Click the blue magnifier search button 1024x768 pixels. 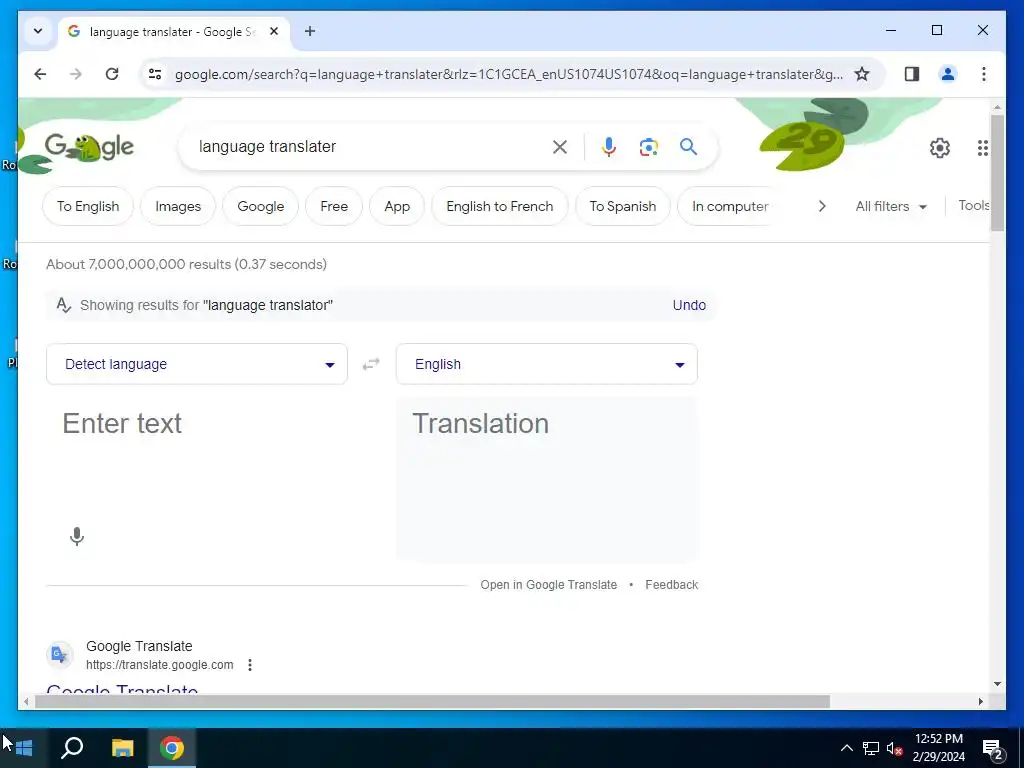point(688,146)
